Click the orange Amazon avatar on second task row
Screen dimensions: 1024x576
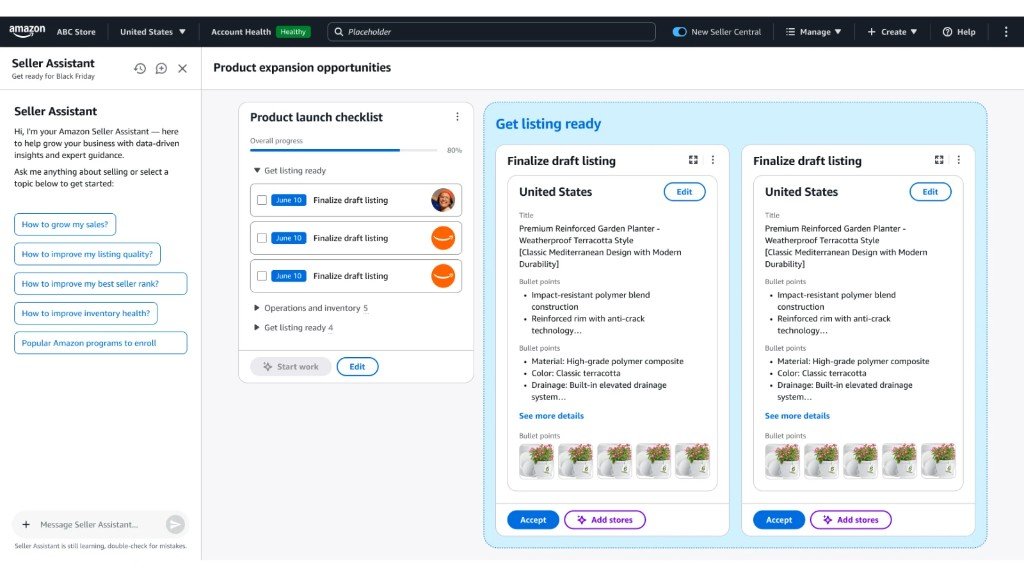click(x=443, y=238)
